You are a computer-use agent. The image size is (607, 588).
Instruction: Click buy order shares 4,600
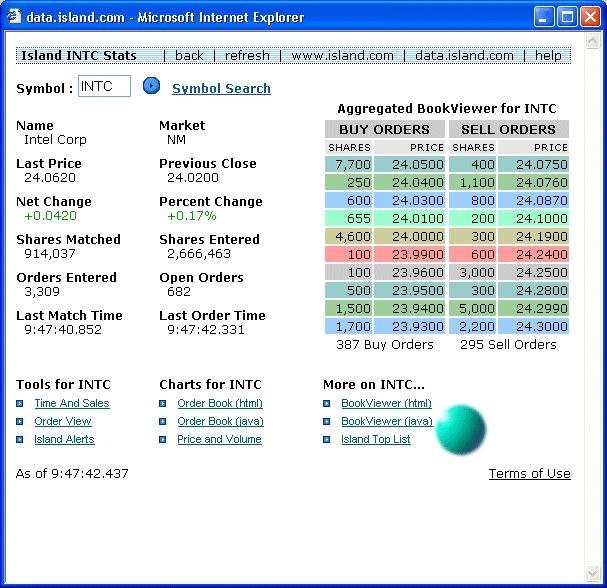click(348, 236)
